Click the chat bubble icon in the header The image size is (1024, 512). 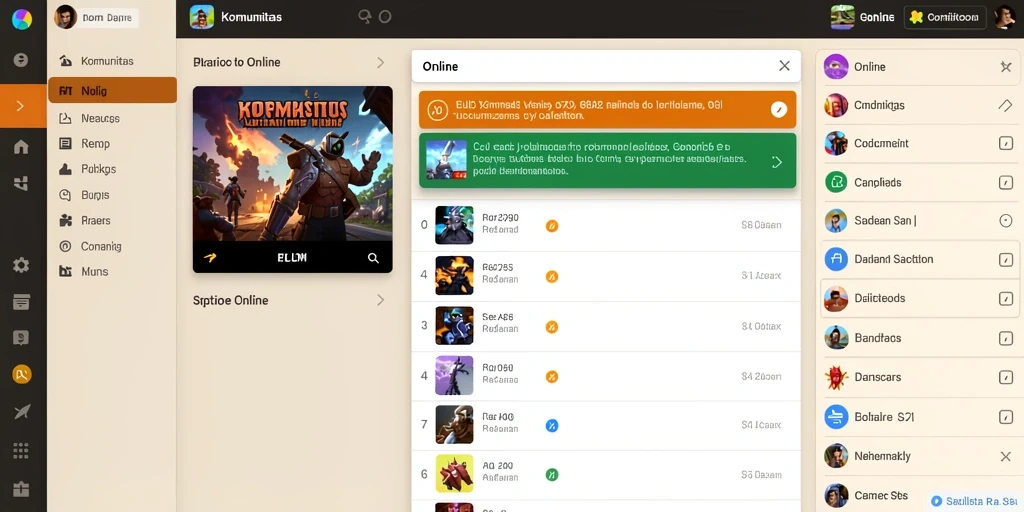pyautogui.click(x=364, y=17)
